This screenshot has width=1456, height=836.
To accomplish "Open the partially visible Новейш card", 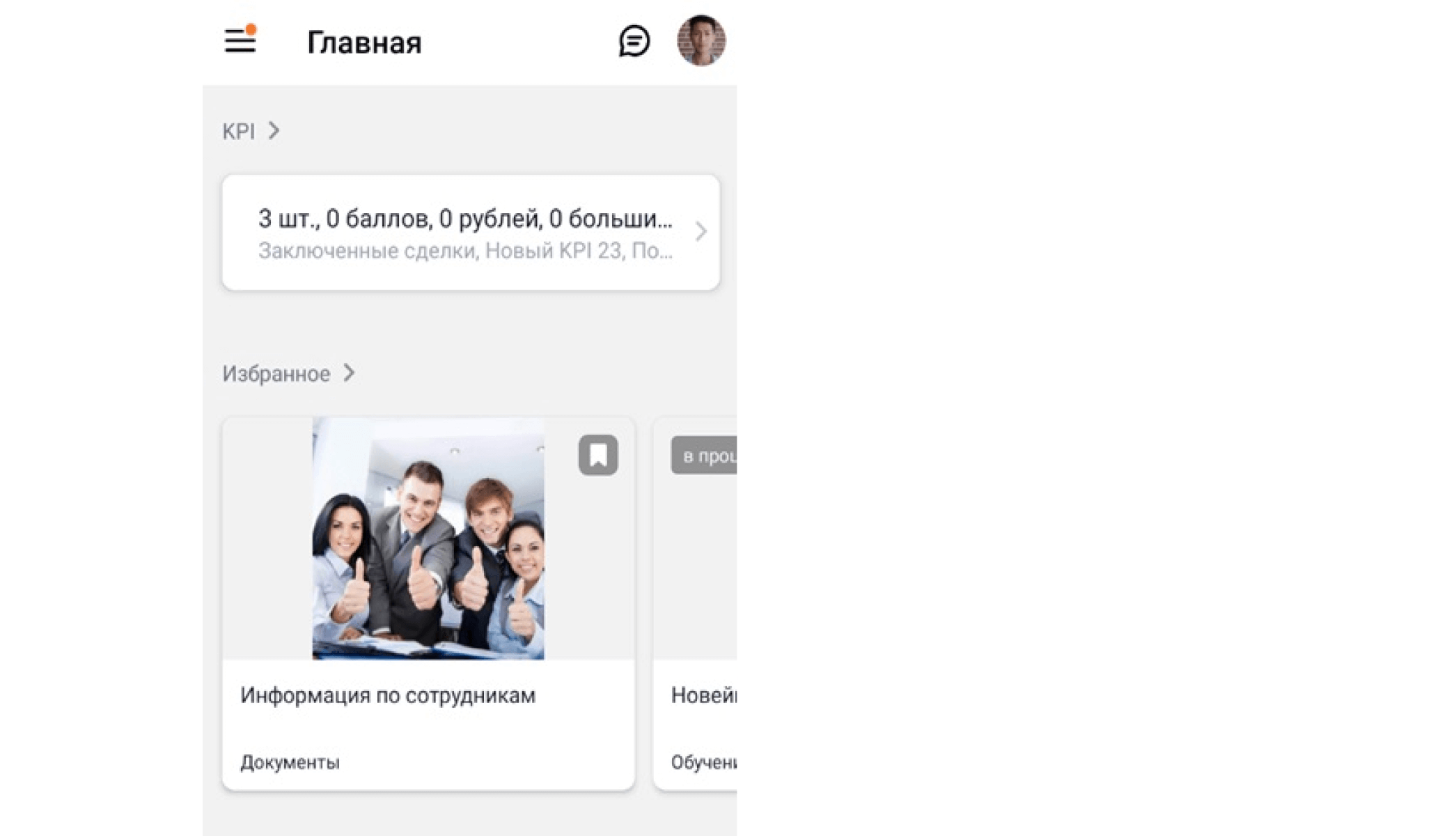I will pos(695,603).
